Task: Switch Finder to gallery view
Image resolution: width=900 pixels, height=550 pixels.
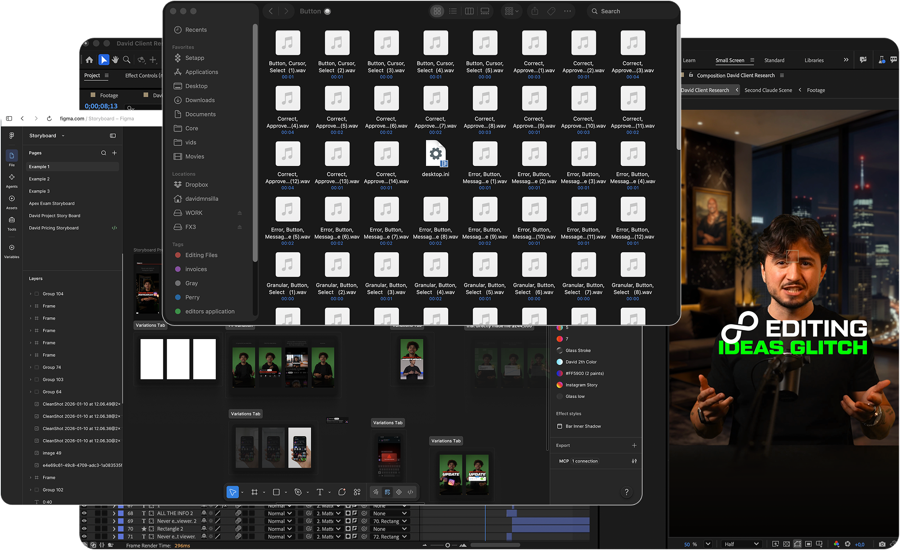Action: coord(485,11)
